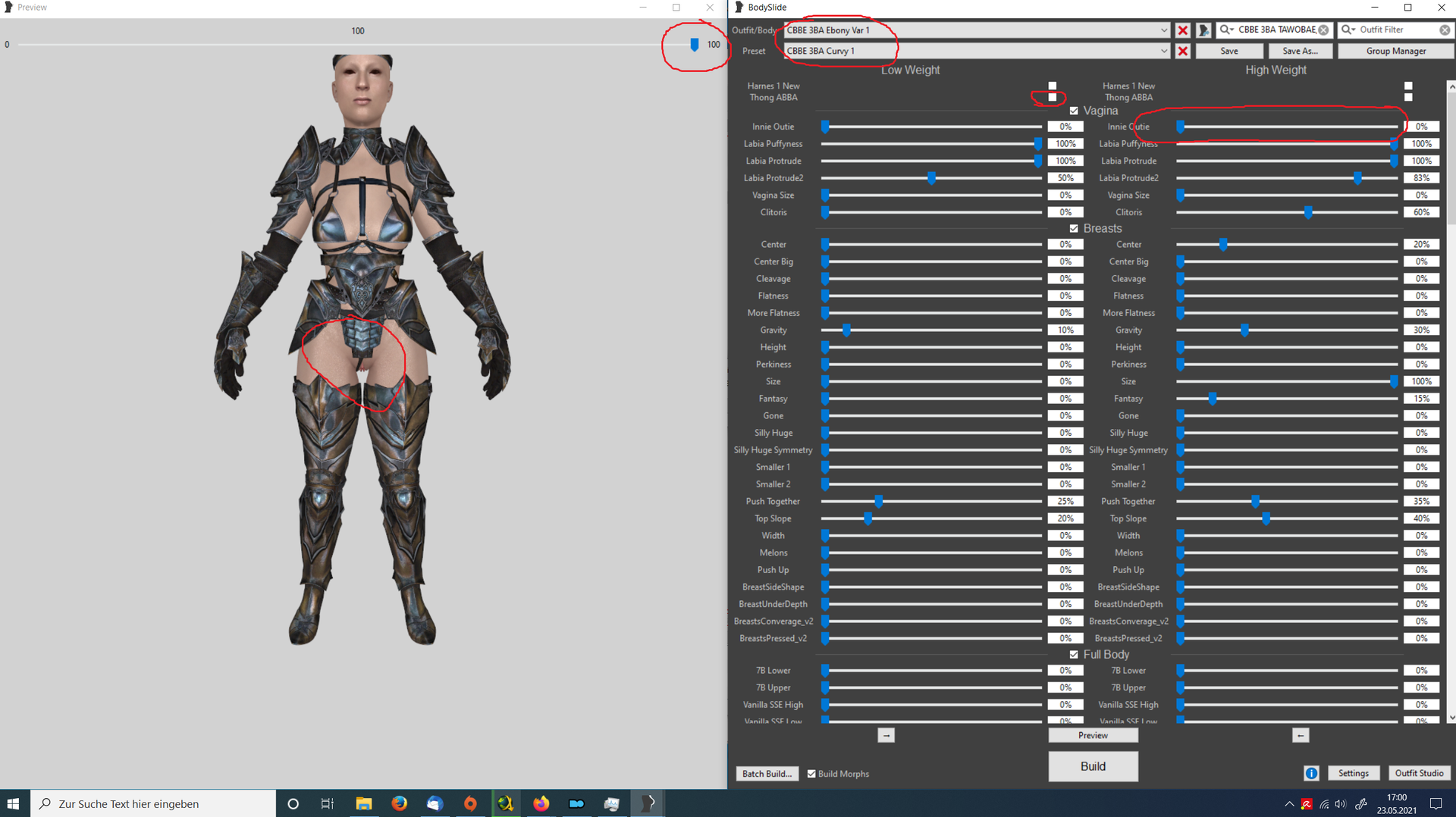Open the blue info icon in BodySlide
The width and height of the screenshot is (1456, 817).
[x=1311, y=773]
